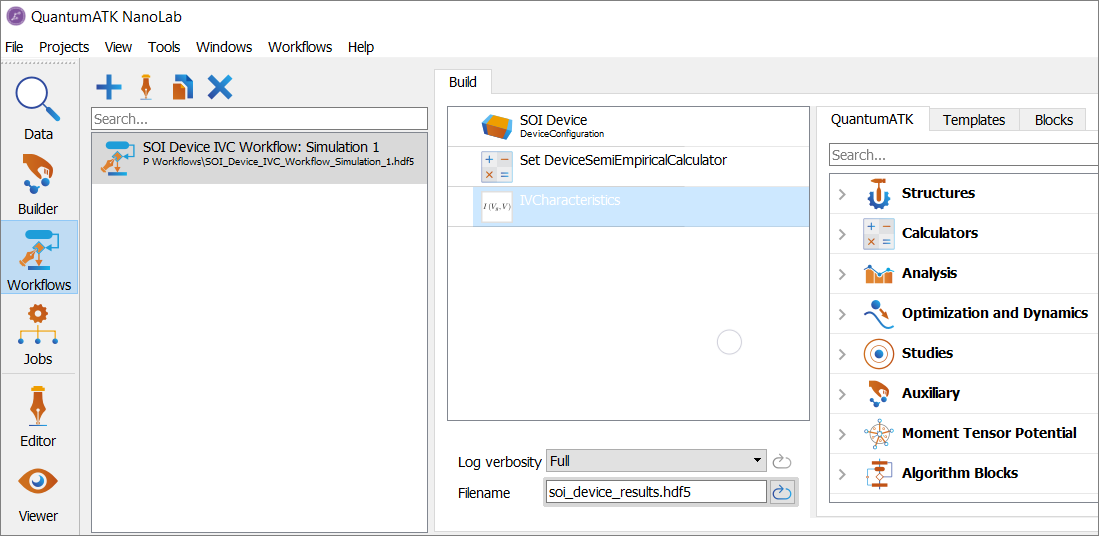Delete the workflow with the blue X icon
The image size is (1099, 536).
click(x=220, y=87)
